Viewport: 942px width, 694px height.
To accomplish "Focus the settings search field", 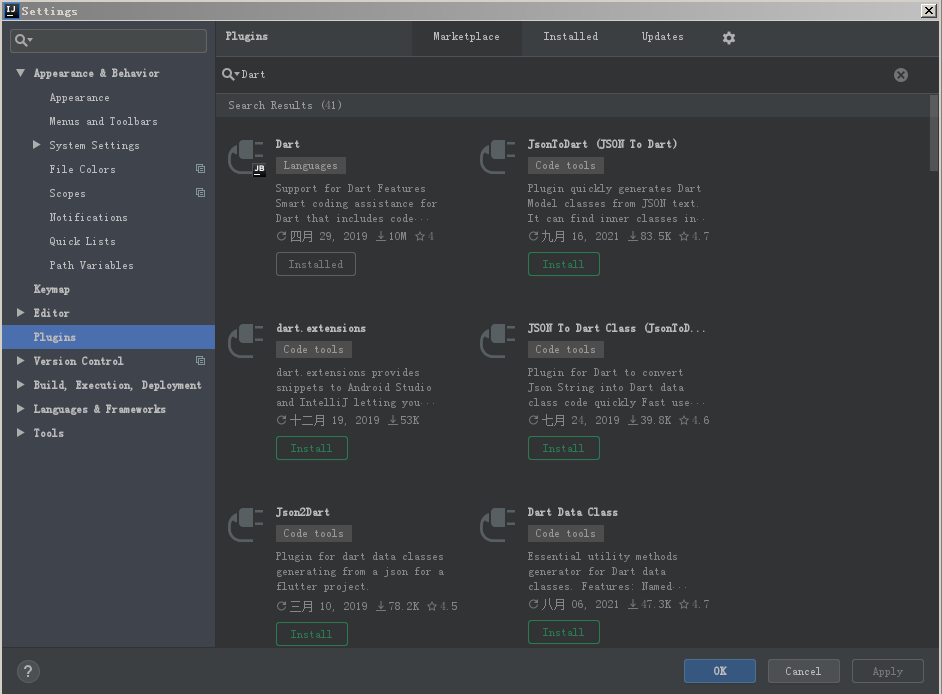I will click(x=108, y=40).
